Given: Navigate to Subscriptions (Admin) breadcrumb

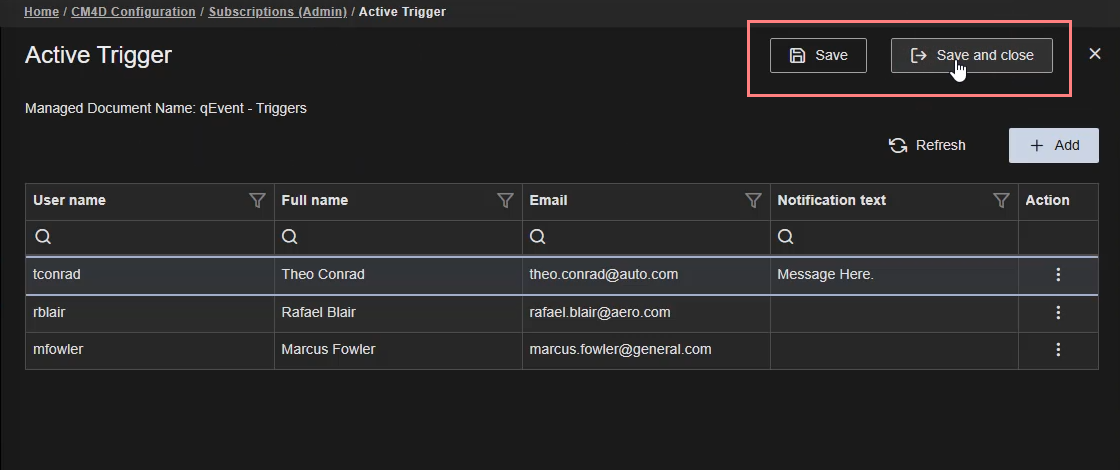Looking at the screenshot, I should [x=277, y=12].
